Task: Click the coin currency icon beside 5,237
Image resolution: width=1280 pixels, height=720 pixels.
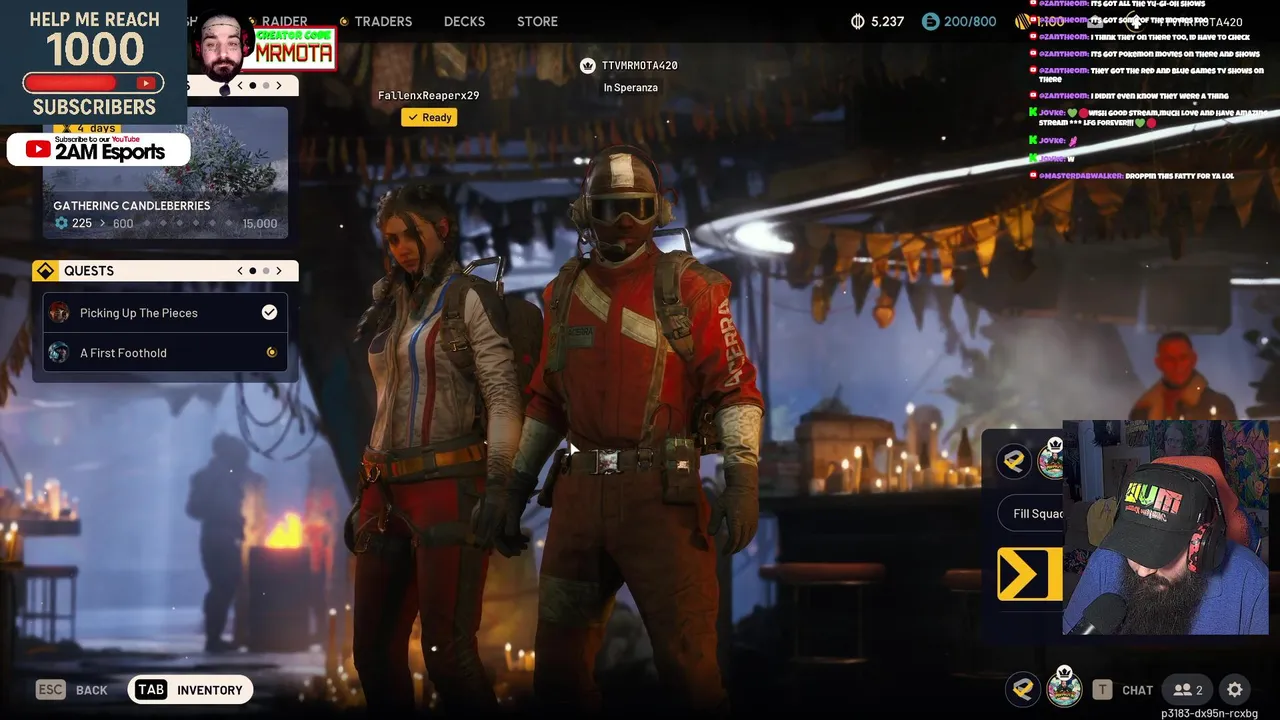Action: (x=857, y=21)
